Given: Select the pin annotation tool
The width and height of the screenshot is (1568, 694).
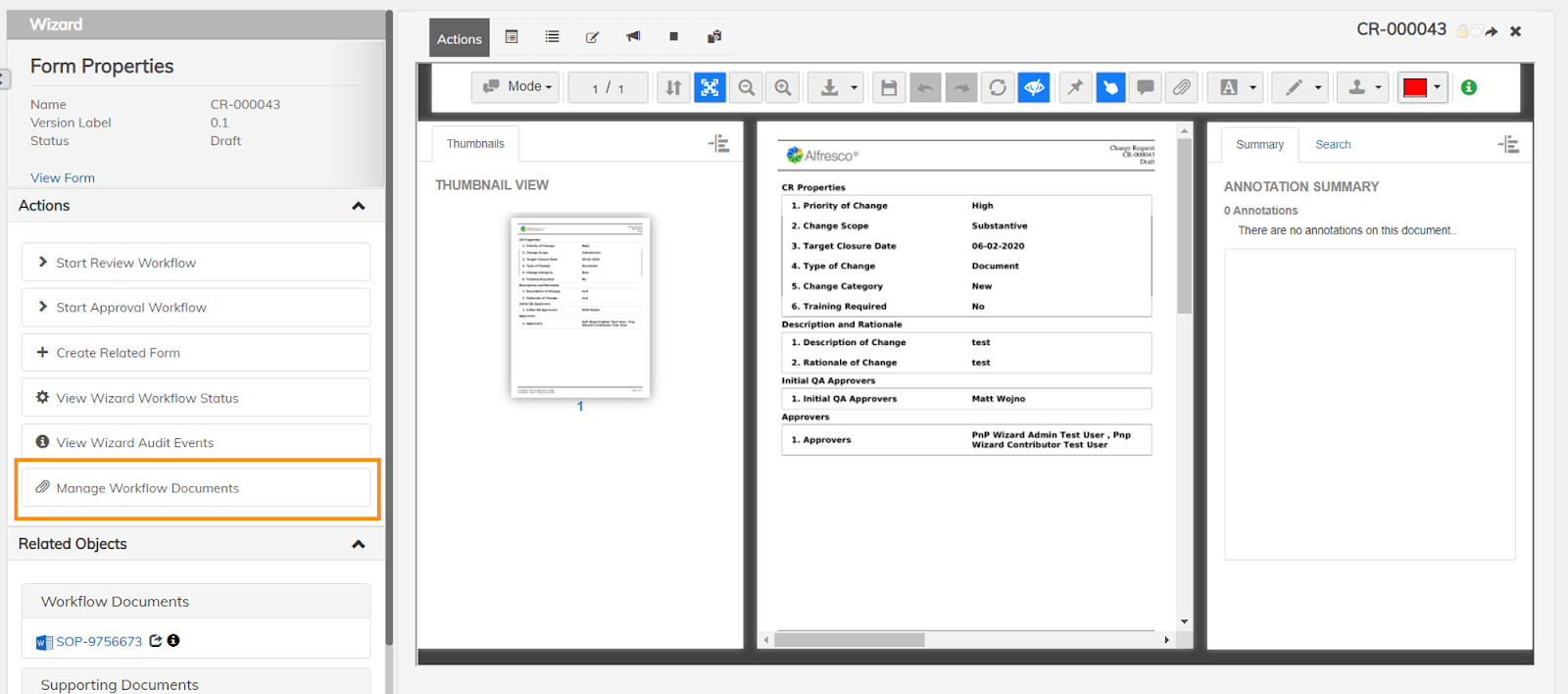Looking at the screenshot, I should (1075, 87).
